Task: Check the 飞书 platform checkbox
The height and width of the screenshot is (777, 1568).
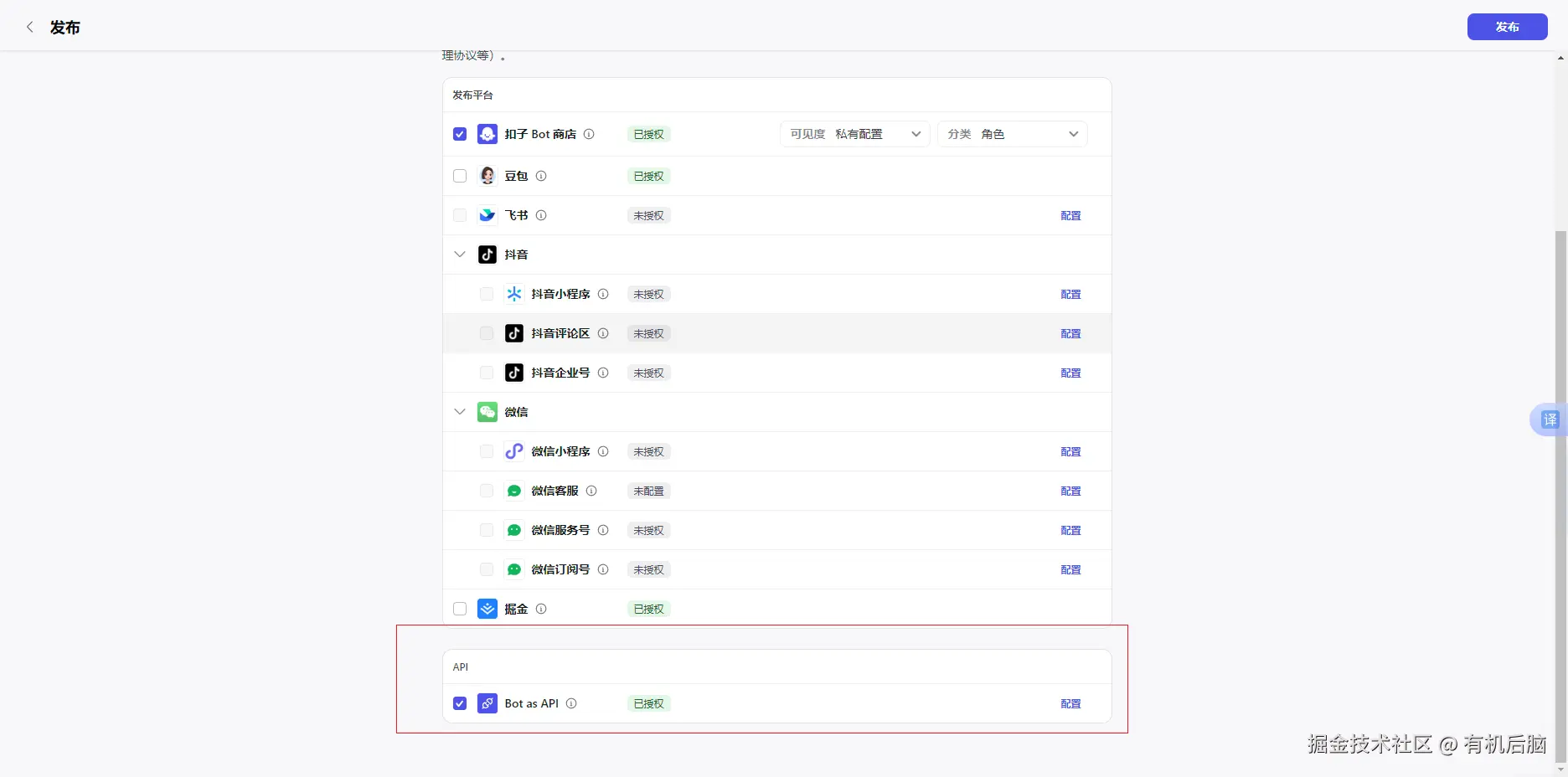Action: click(x=460, y=215)
